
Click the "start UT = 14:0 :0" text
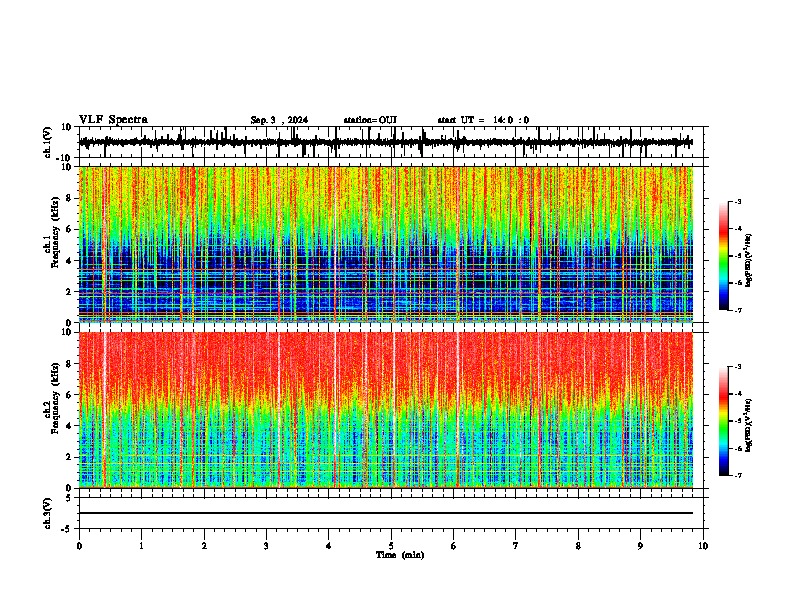pyautogui.click(x=483, y=120)
